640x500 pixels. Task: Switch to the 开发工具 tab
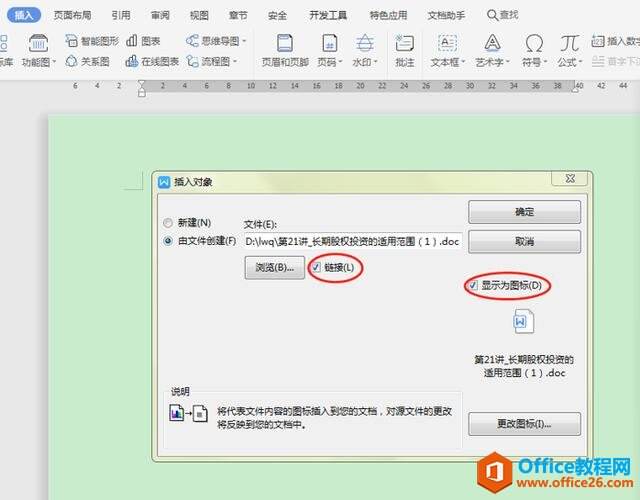click(328, 16)
